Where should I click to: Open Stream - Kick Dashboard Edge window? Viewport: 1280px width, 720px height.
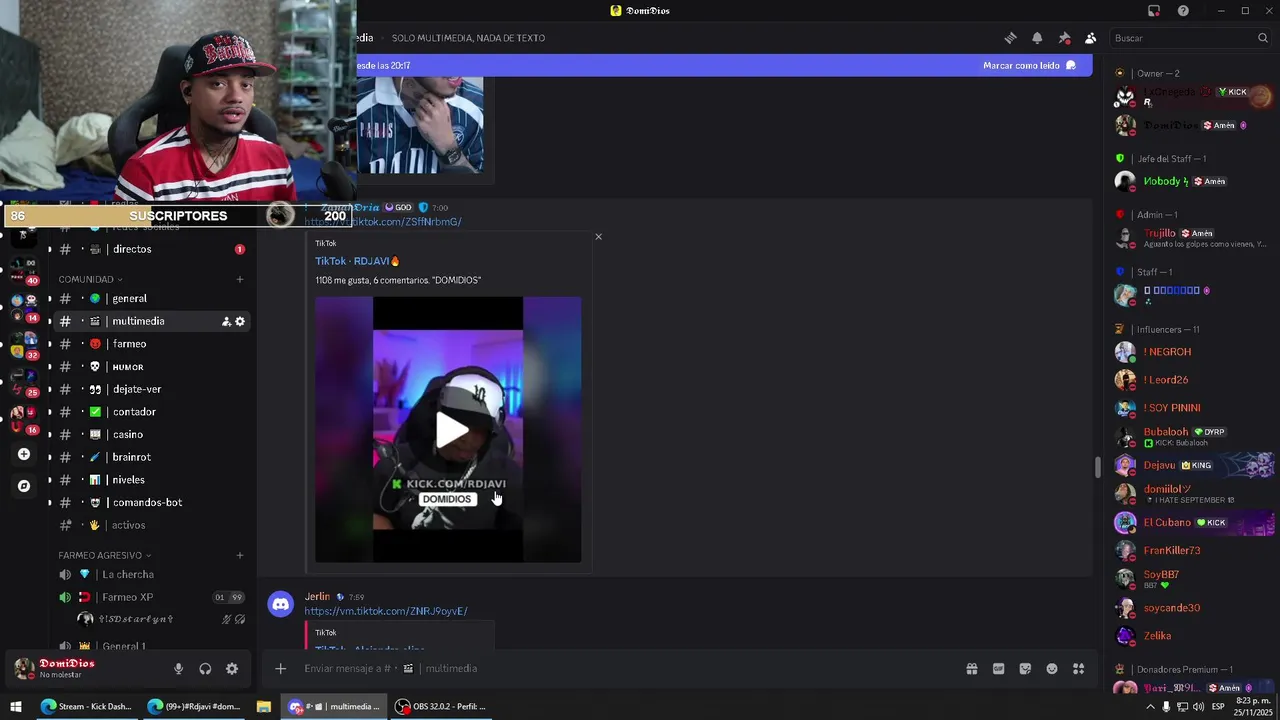pyautogui.click(x=87, y=707)
